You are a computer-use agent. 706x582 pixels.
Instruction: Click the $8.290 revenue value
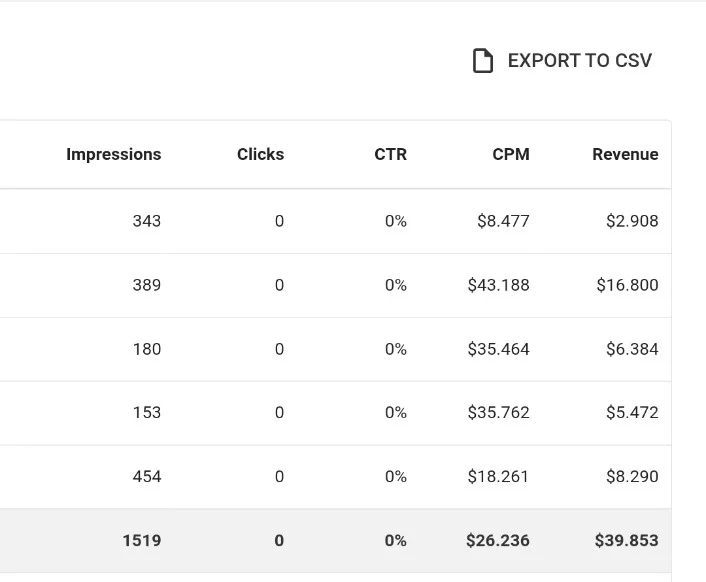632,476
